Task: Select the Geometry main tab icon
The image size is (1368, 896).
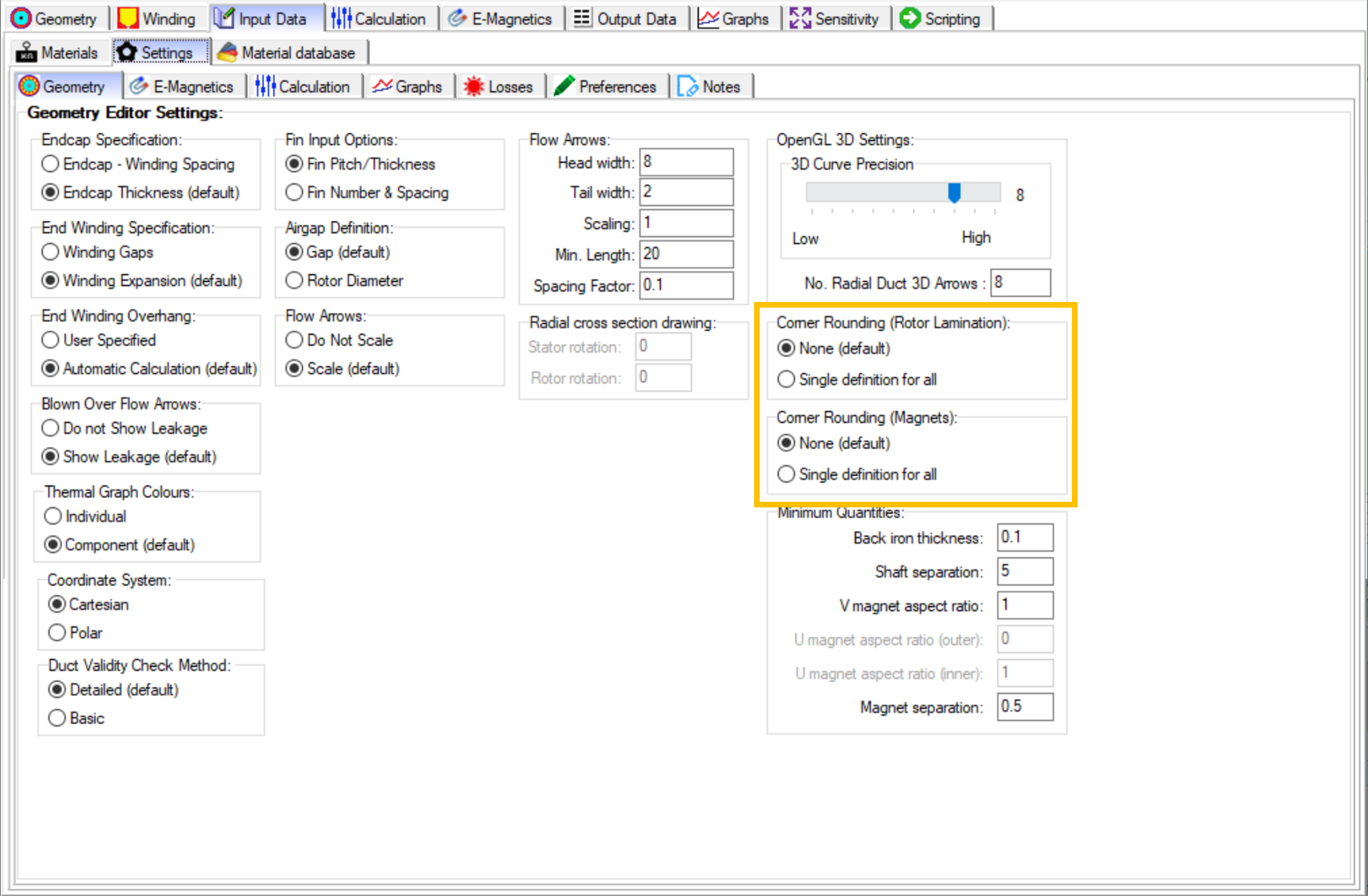Action: [21, 18]
